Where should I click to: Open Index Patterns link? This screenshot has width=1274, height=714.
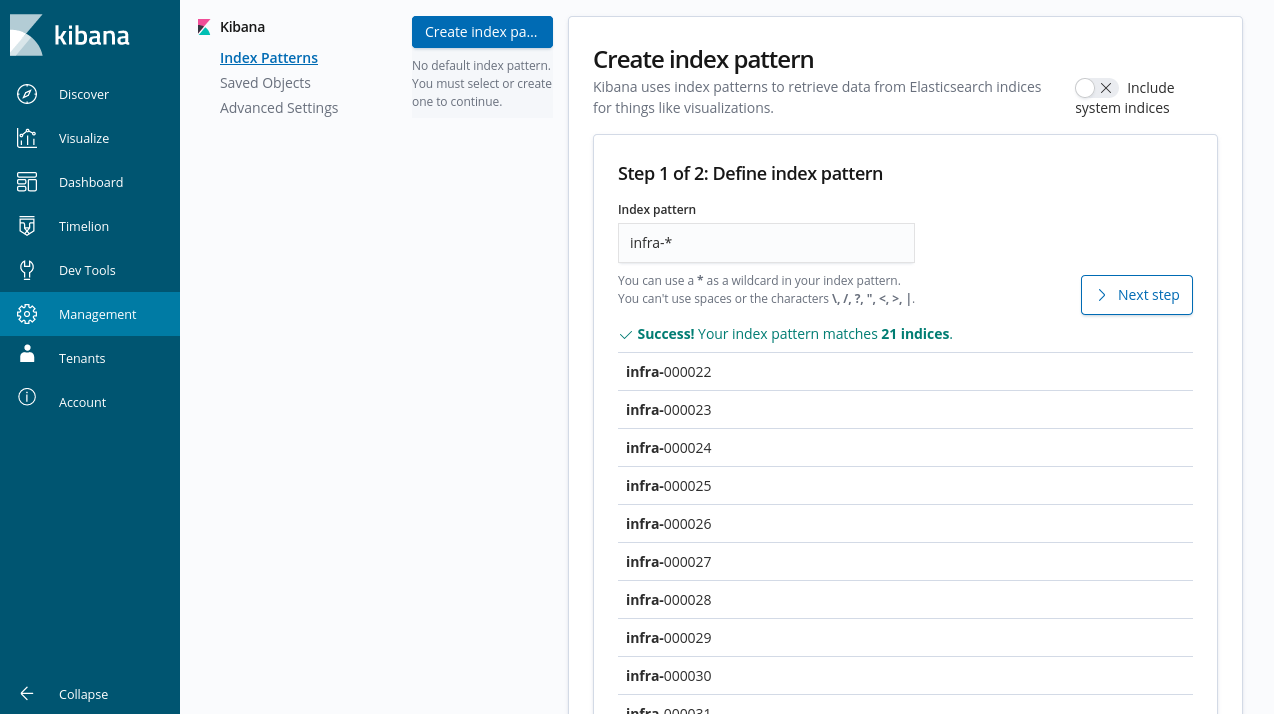pos(269,58)
